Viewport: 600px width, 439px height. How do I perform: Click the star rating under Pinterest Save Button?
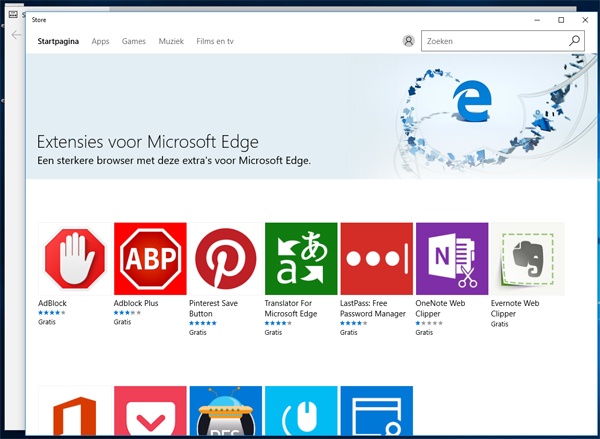tap(203, 323)
